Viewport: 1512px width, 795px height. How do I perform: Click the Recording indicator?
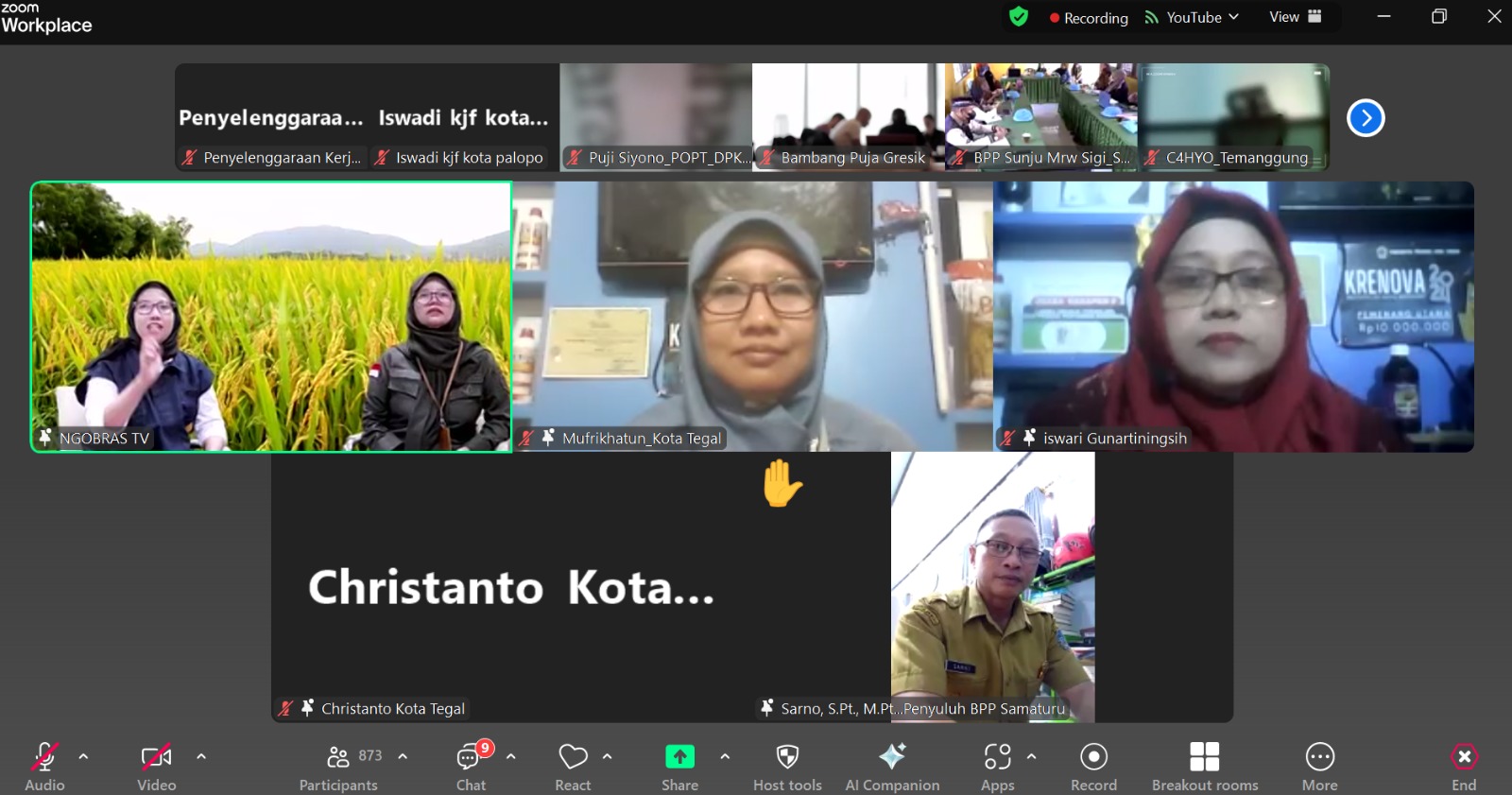(x=1089, y=18)
